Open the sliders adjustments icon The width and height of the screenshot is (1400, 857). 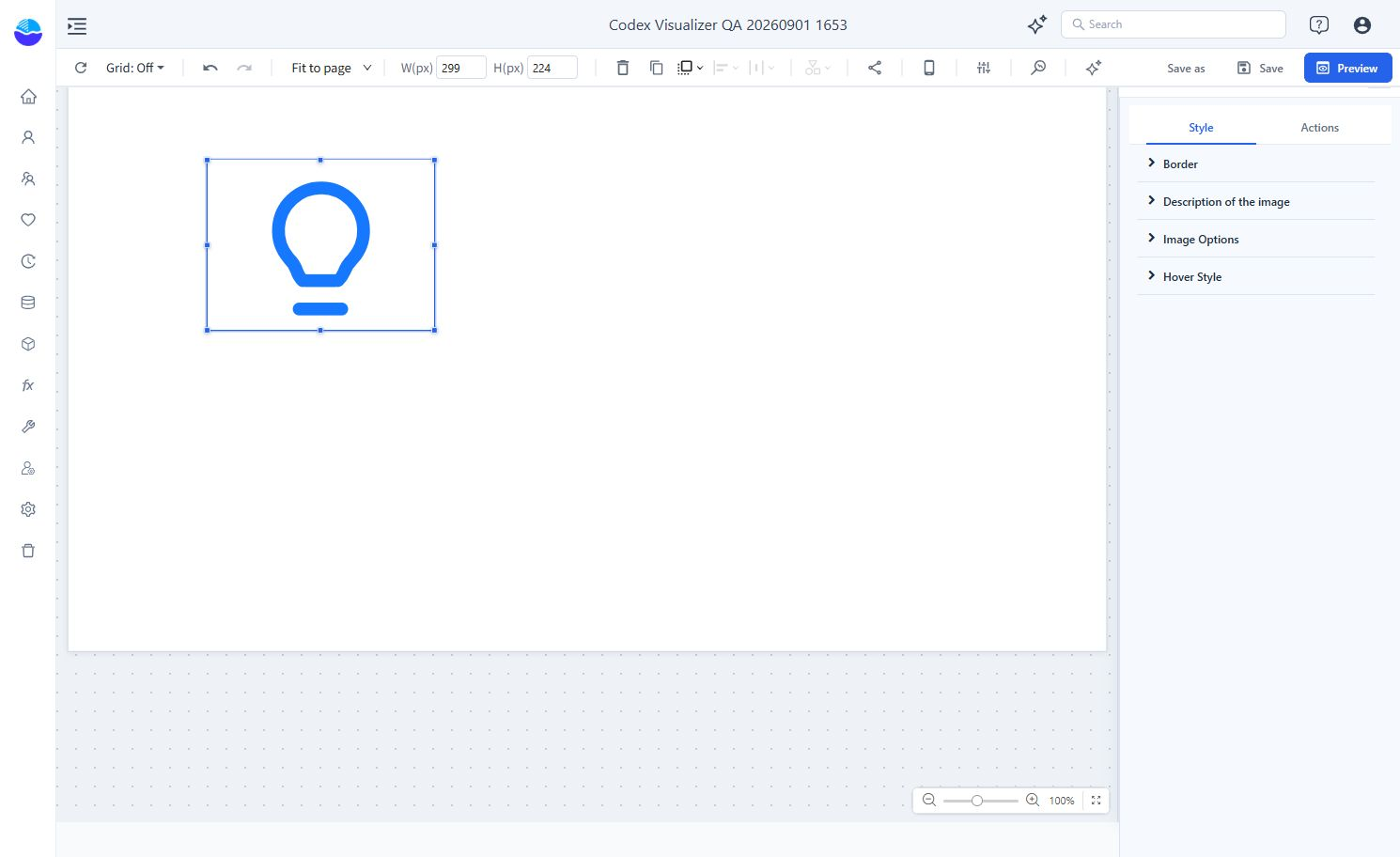point(984,68)
